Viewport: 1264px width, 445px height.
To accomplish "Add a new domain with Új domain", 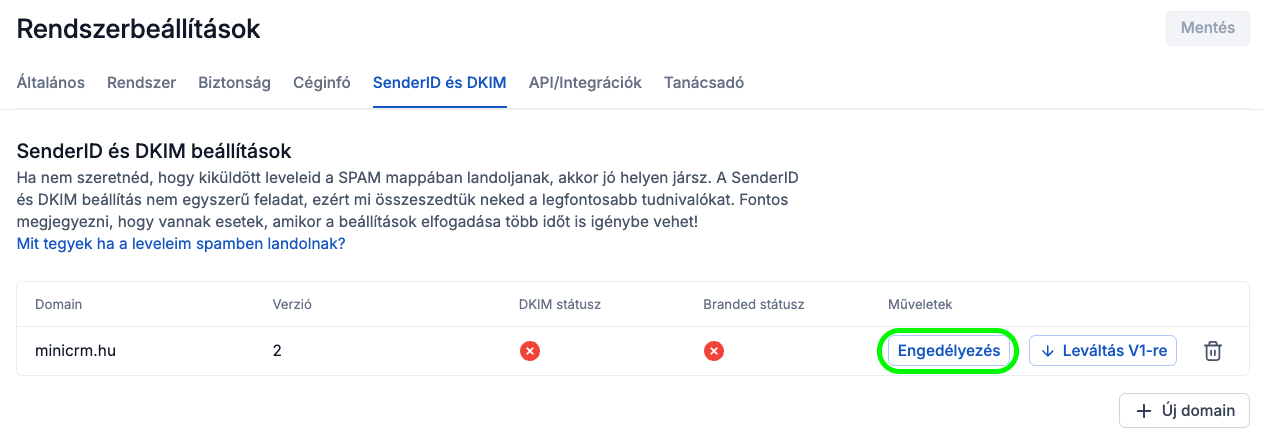I will point(1184,410).
